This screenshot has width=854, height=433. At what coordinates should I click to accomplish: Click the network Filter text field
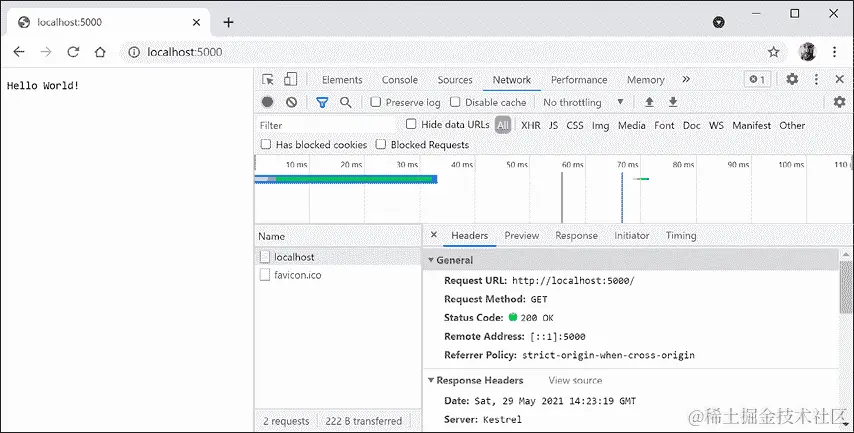pos(326,125)
